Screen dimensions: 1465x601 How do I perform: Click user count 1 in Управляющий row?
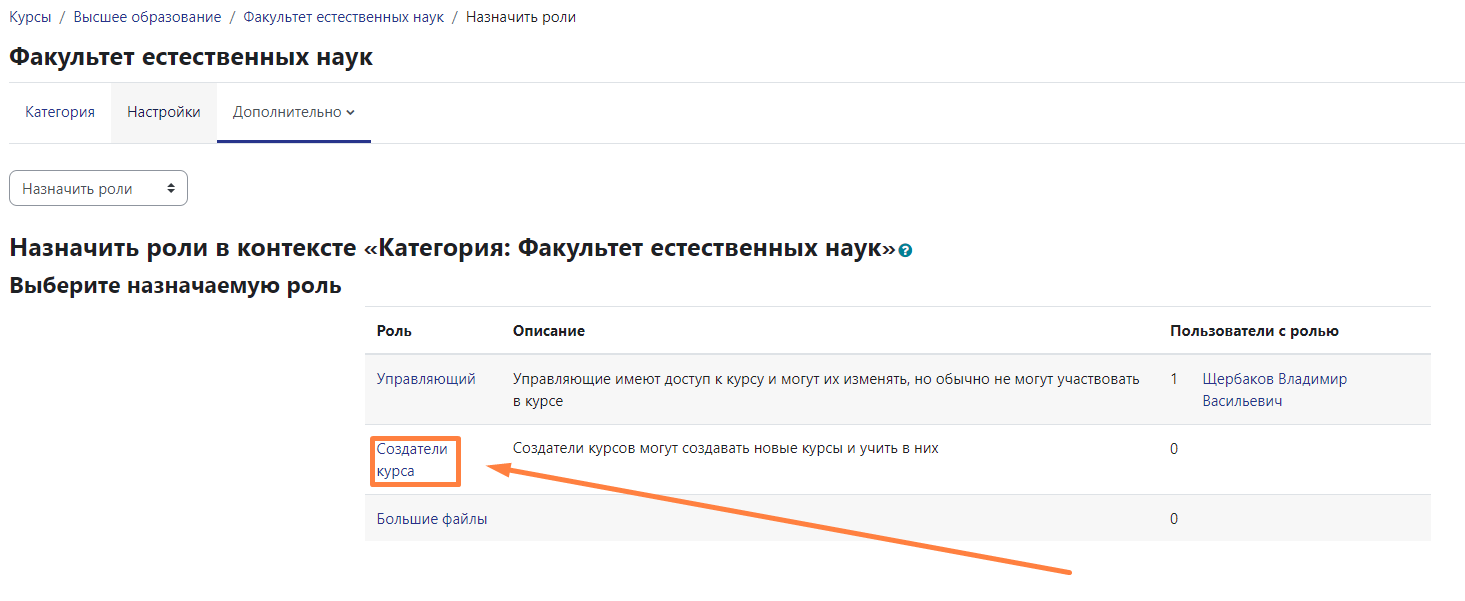[x=1174, y=379]
